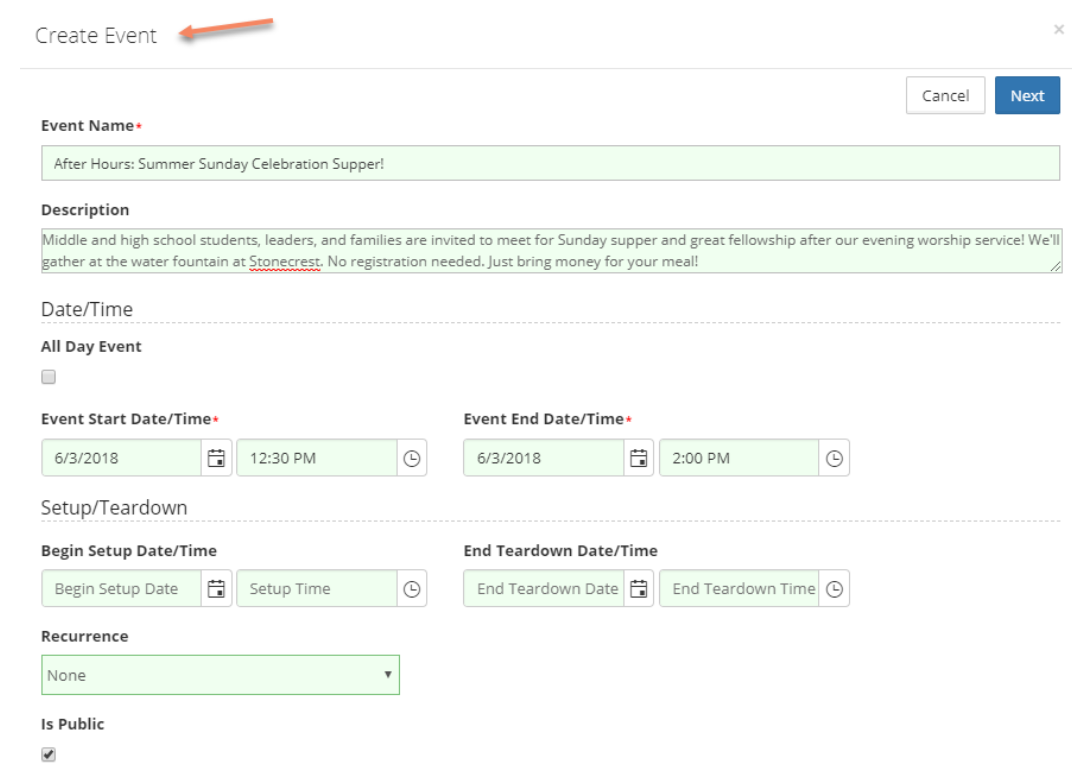Edit the Event End Date field 6/3/2018
The height and width of the screenshot is (775, 1072).
[544, 458]
